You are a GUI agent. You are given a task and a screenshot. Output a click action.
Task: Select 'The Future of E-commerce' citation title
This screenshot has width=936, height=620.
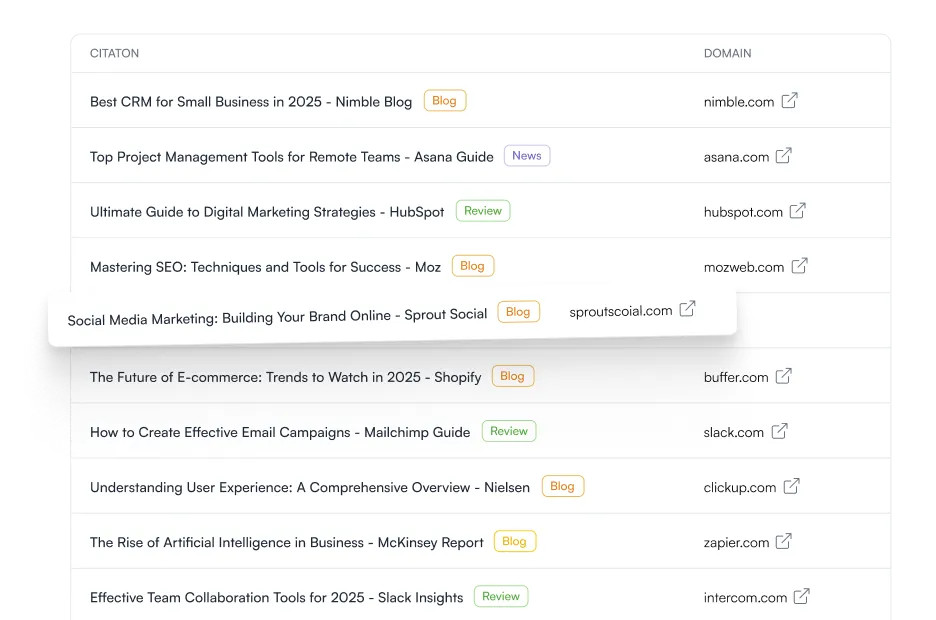coord(285,378)
